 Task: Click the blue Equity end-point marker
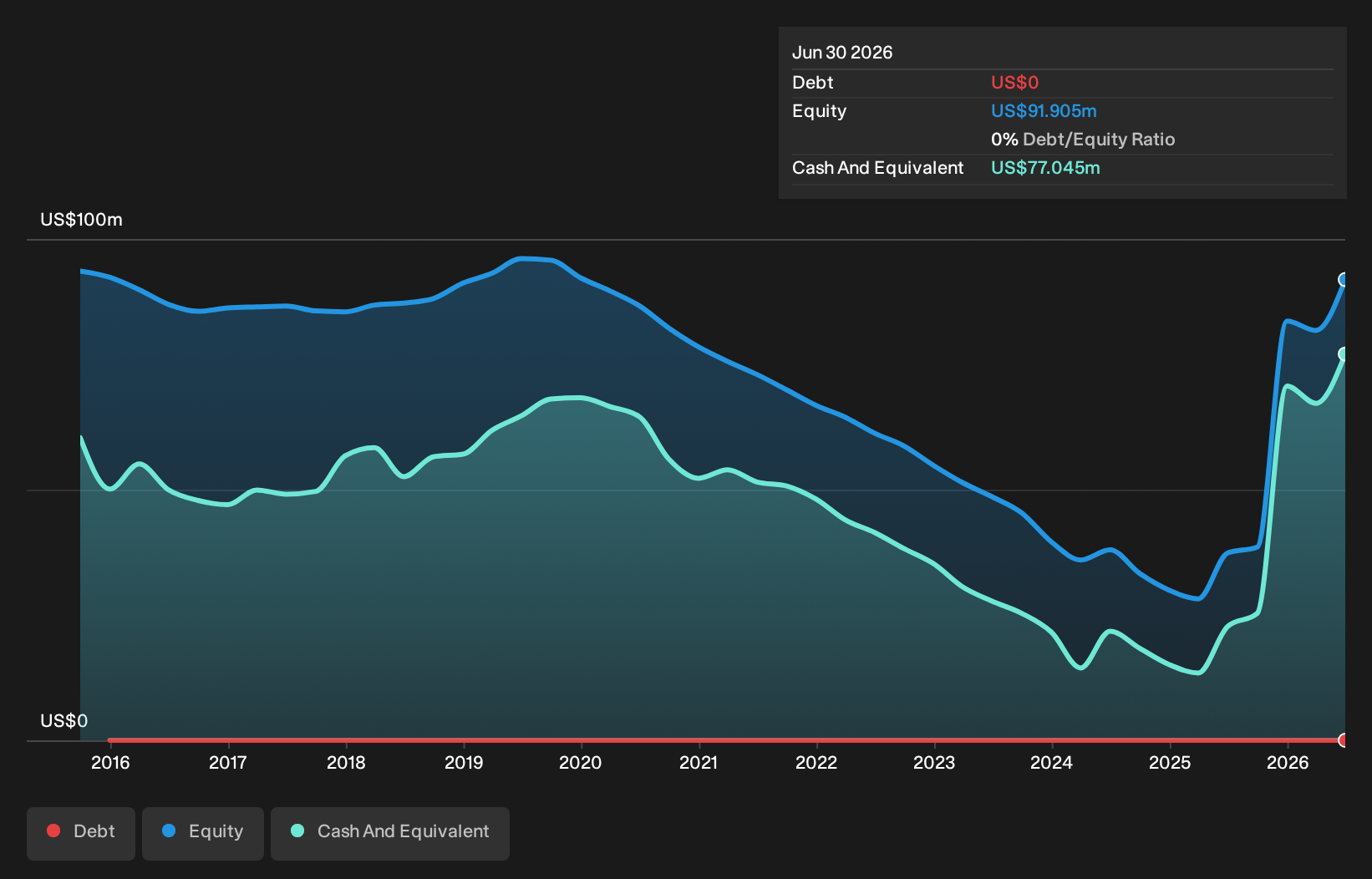(x=1344, y=279)
